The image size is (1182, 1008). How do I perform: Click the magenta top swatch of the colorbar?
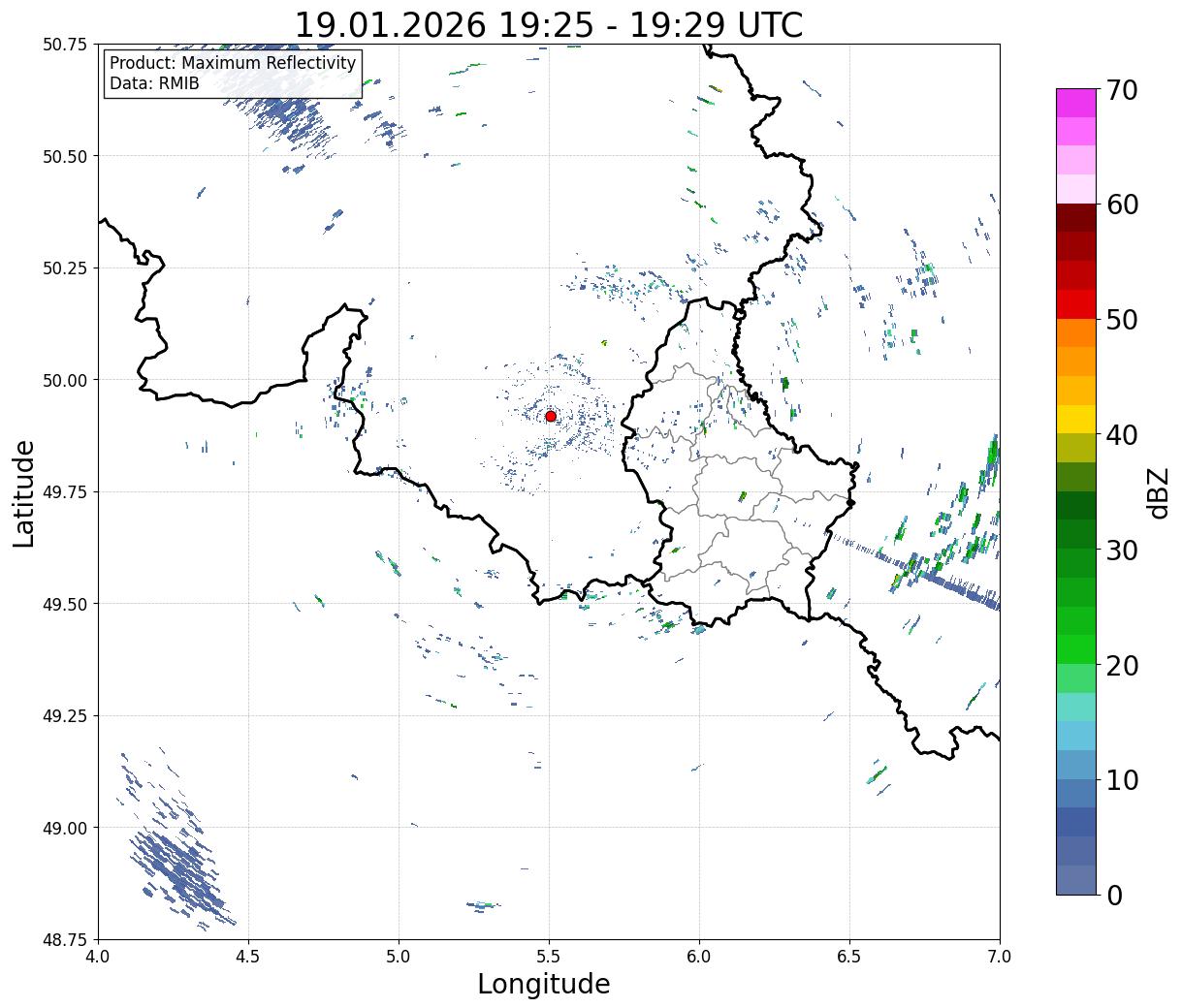1076,103
